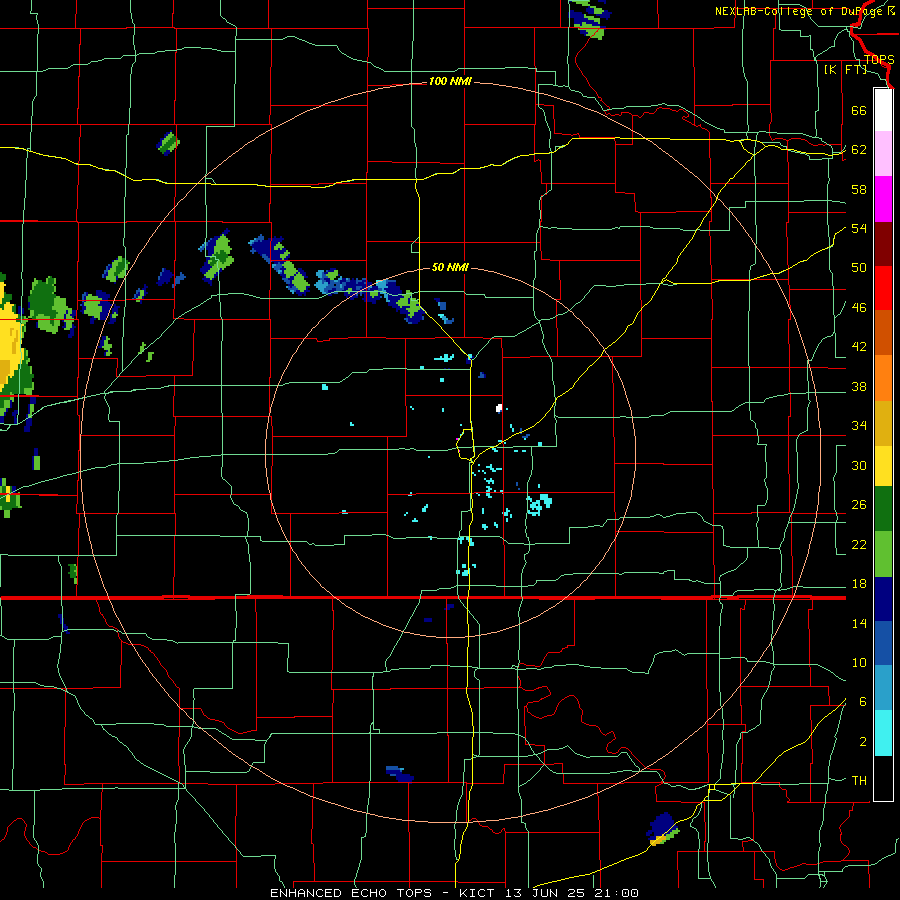
Task: Click the light green legend swatch
Action: pyautogui.click(x=883, y=554)
